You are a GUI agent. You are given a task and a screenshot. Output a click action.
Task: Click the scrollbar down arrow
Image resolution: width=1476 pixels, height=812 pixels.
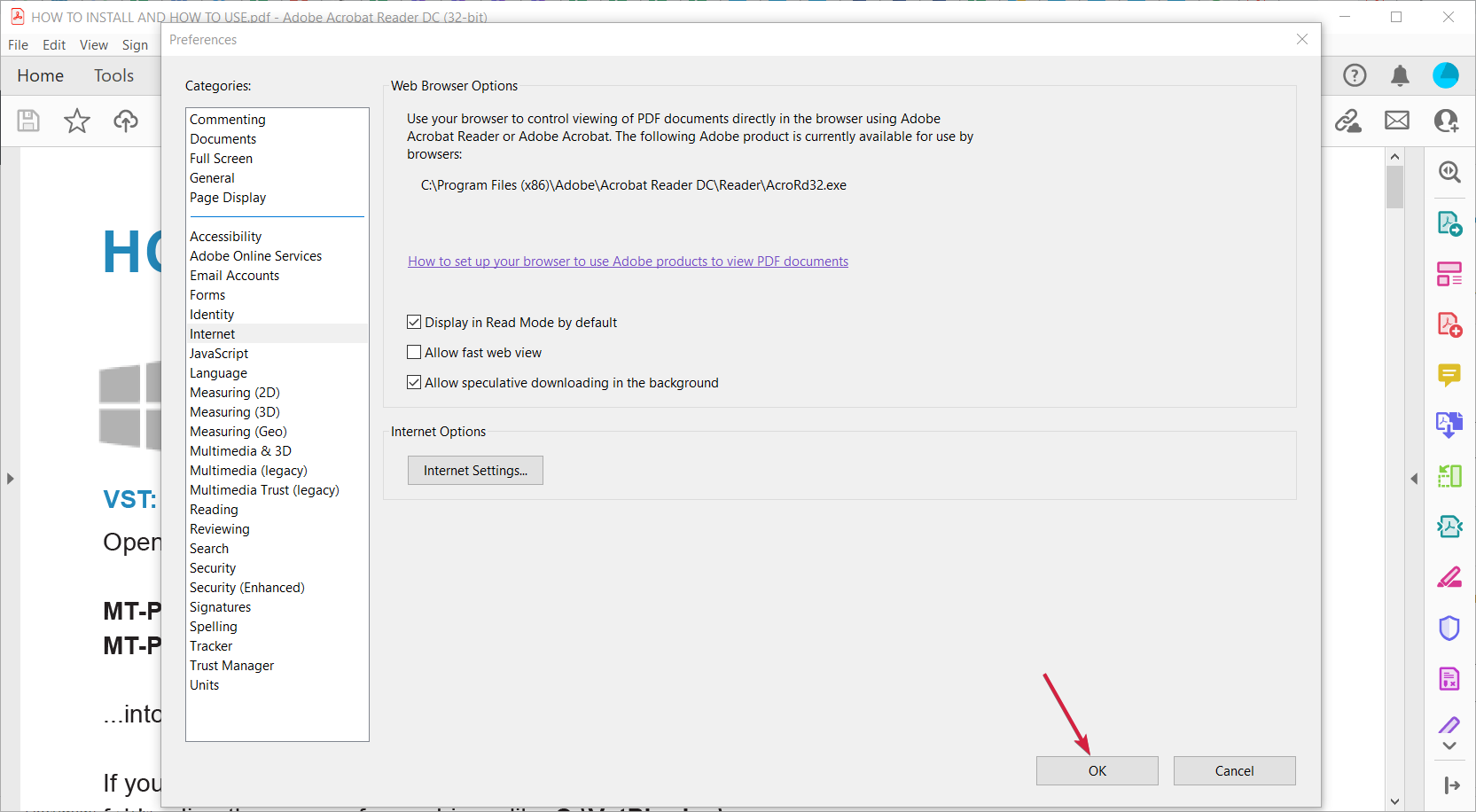click(1395, 801)
